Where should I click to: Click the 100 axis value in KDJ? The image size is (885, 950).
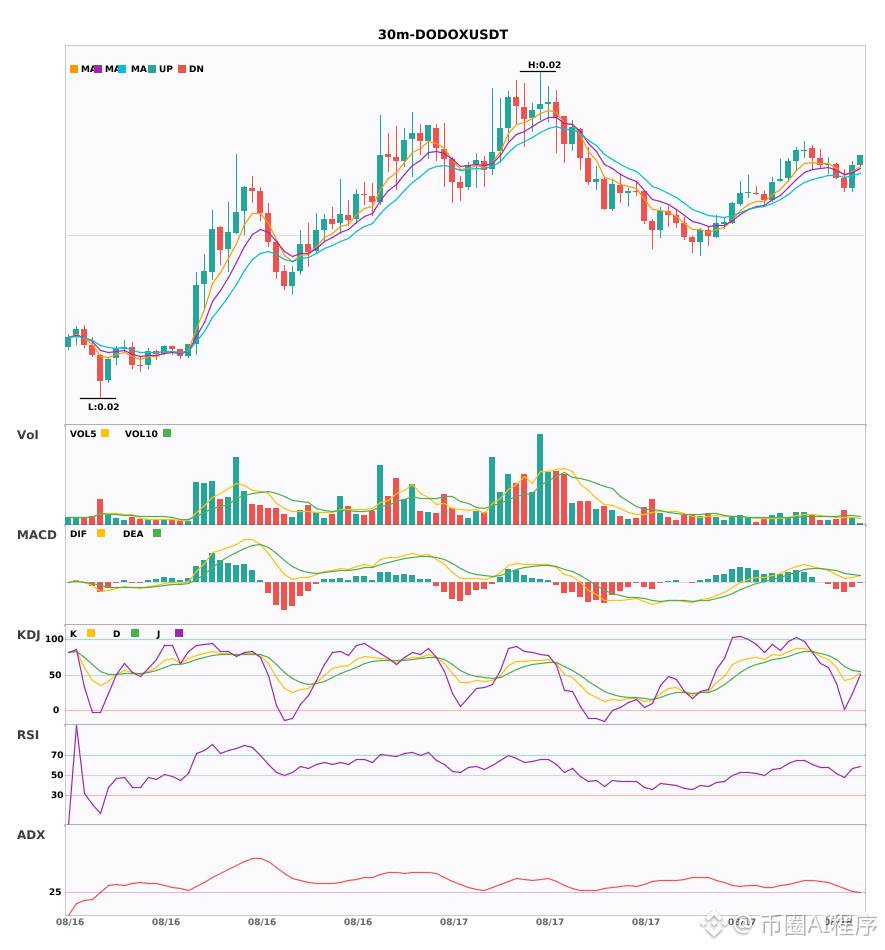coord(54,639)
